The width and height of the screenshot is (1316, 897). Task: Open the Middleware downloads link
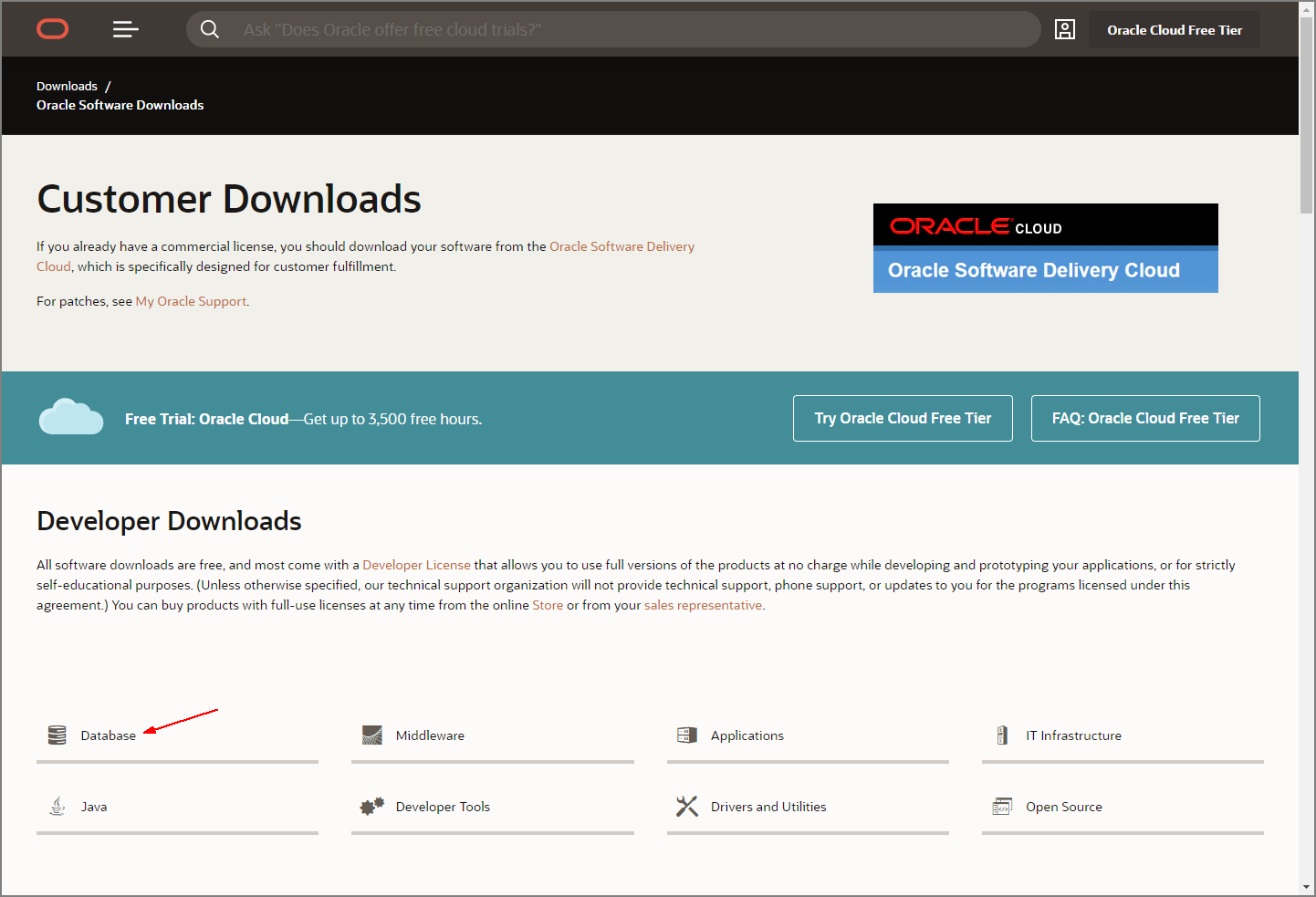[x=430, y=735]
